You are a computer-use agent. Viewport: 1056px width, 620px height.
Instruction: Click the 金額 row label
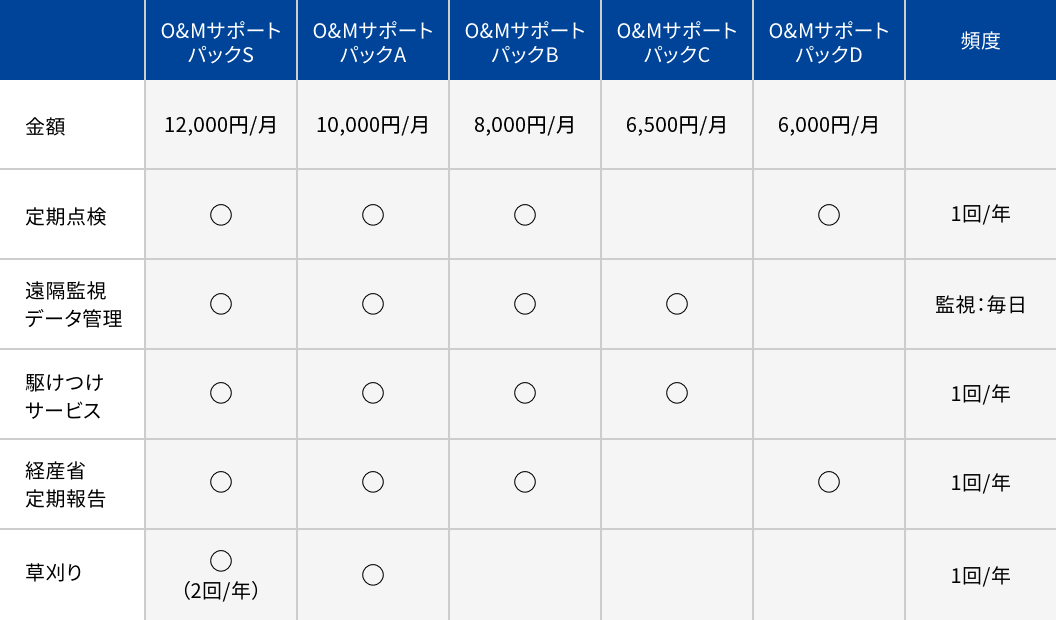[45, 127]
